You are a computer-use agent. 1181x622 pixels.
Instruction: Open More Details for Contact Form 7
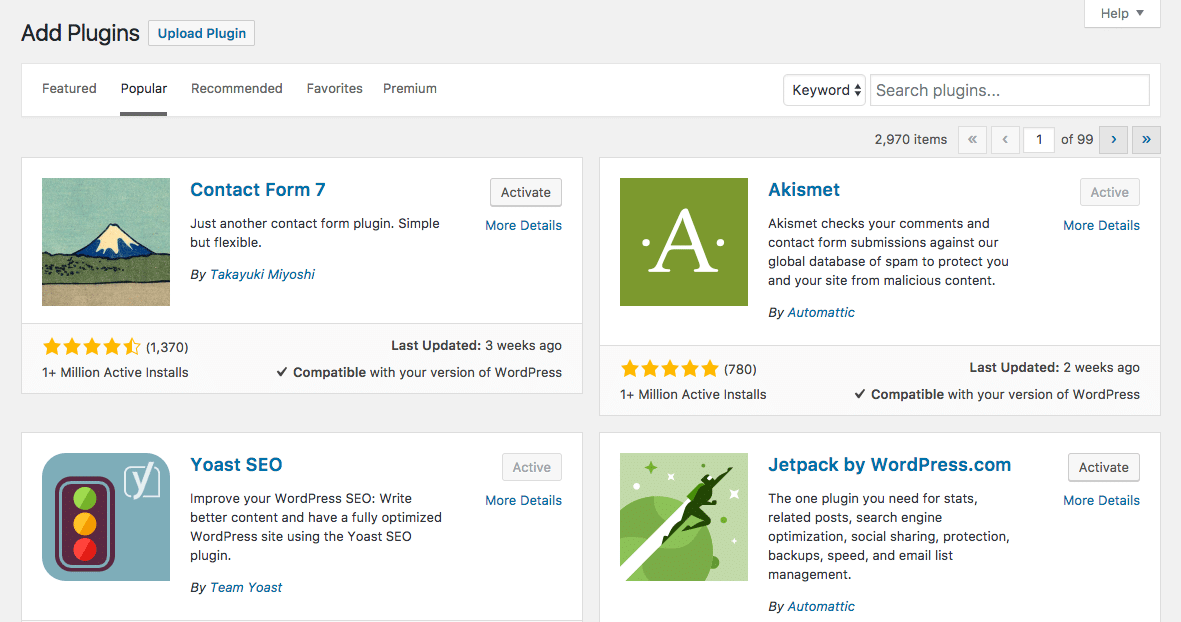click(x=523, y=225)
